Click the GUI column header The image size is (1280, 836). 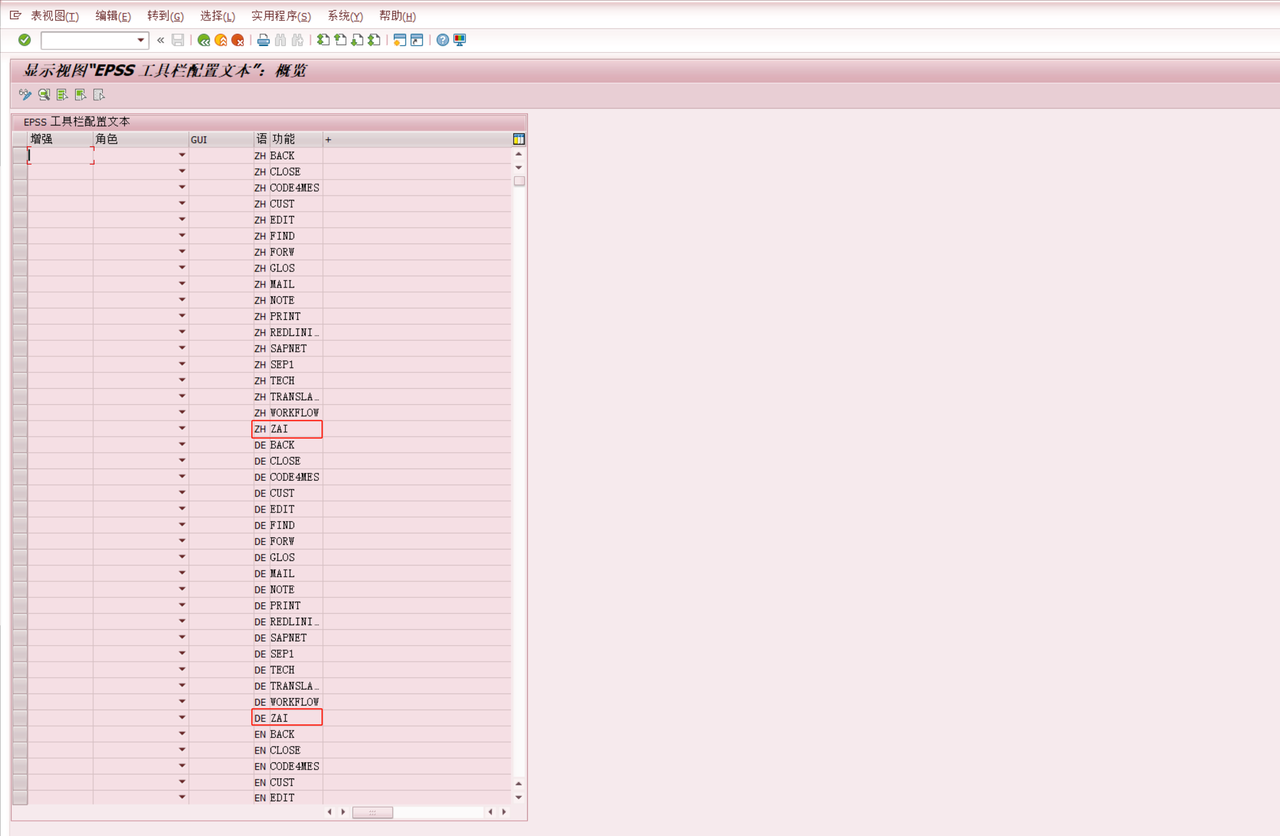[x=221, y=139]
